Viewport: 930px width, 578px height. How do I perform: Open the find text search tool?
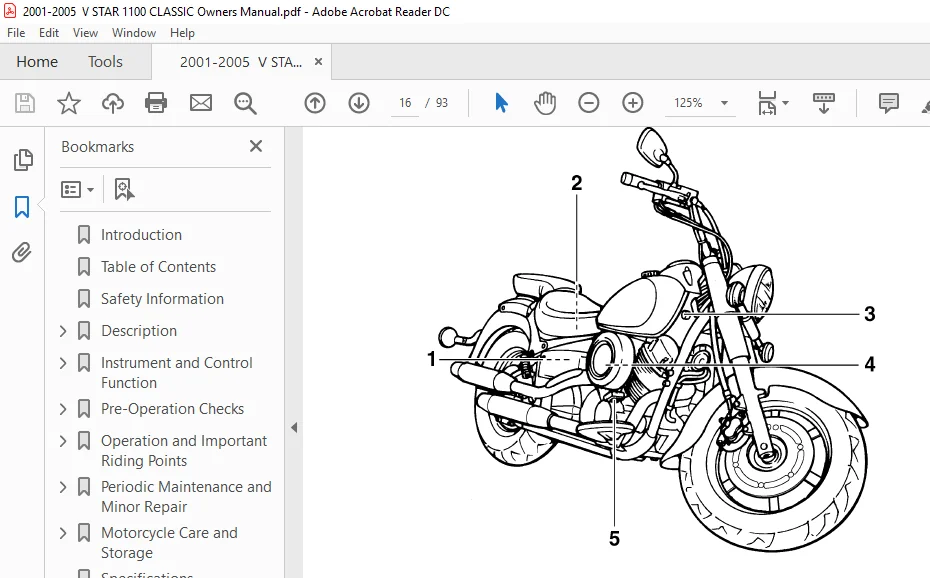coord(245,103)
